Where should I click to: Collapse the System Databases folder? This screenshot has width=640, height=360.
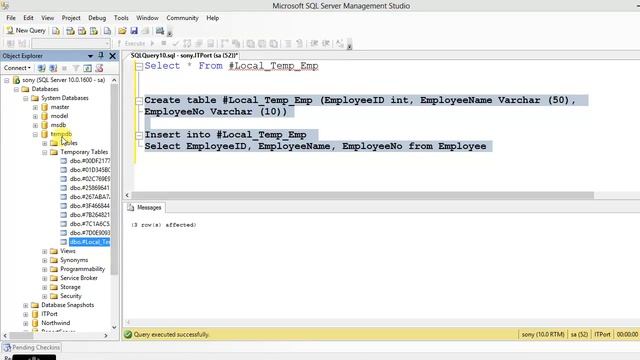click(26, 98)
